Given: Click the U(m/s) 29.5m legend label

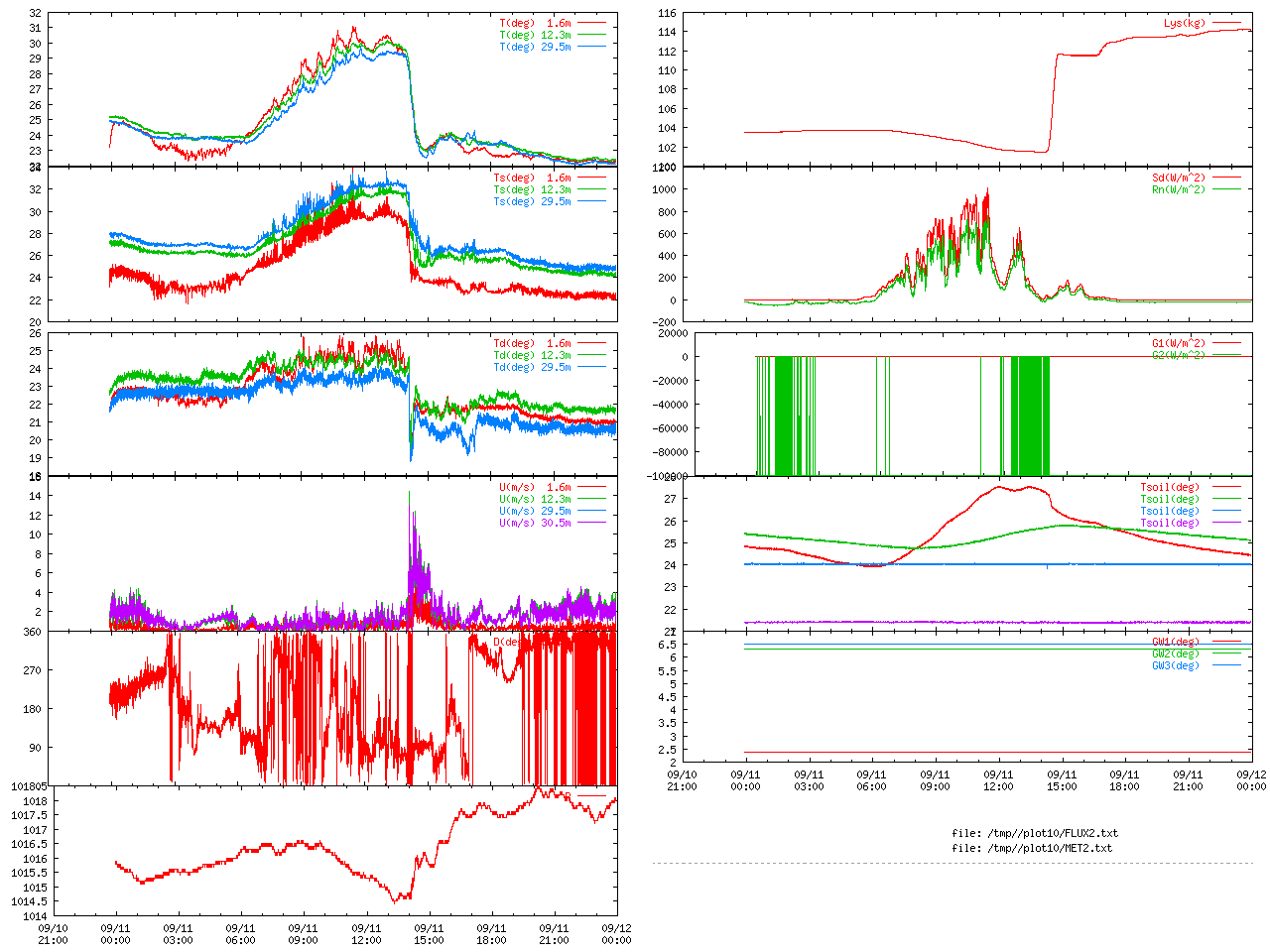Looking at the screenshot, I should click(x=536, y=512).
